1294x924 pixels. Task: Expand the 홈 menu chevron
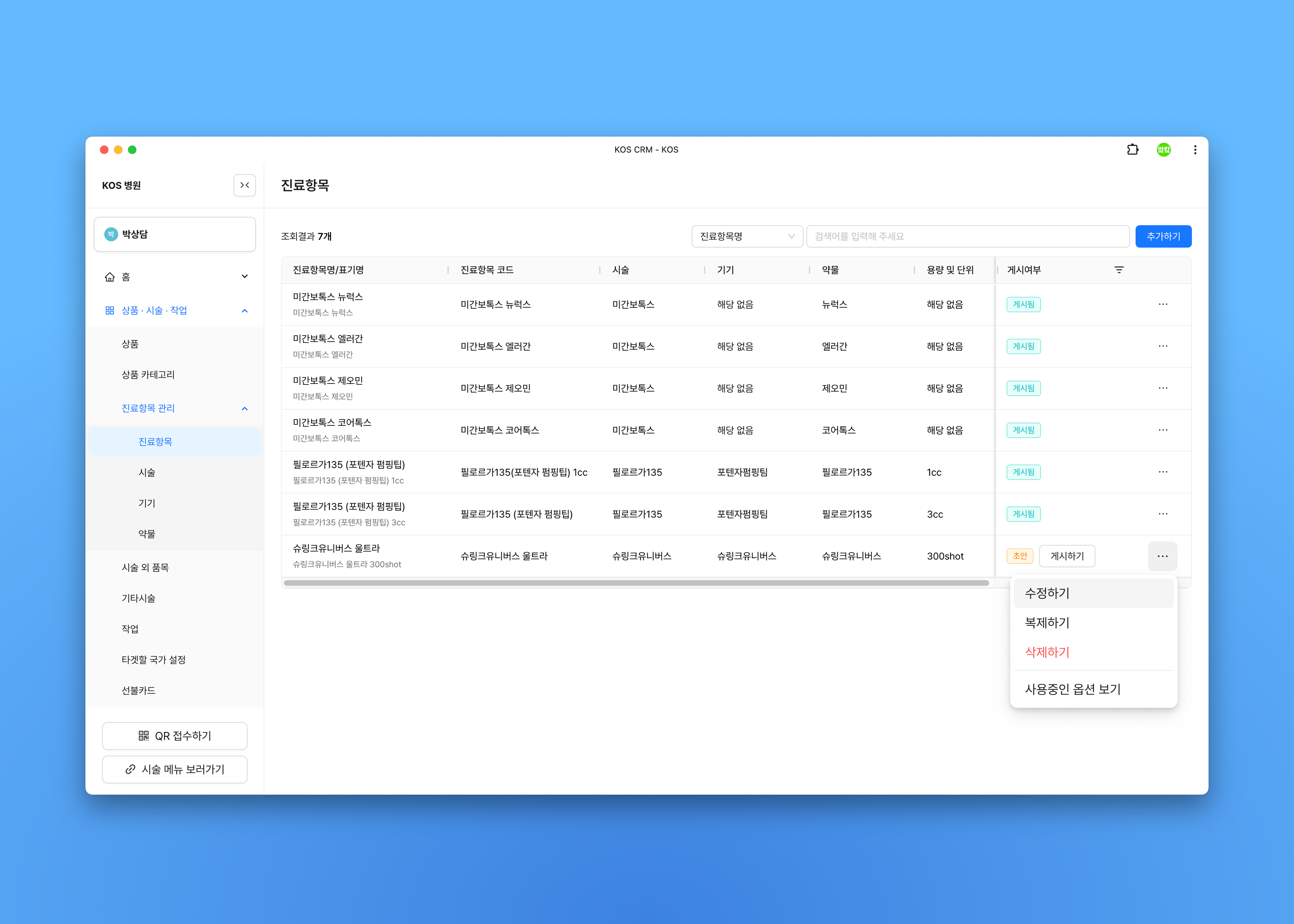245,277
